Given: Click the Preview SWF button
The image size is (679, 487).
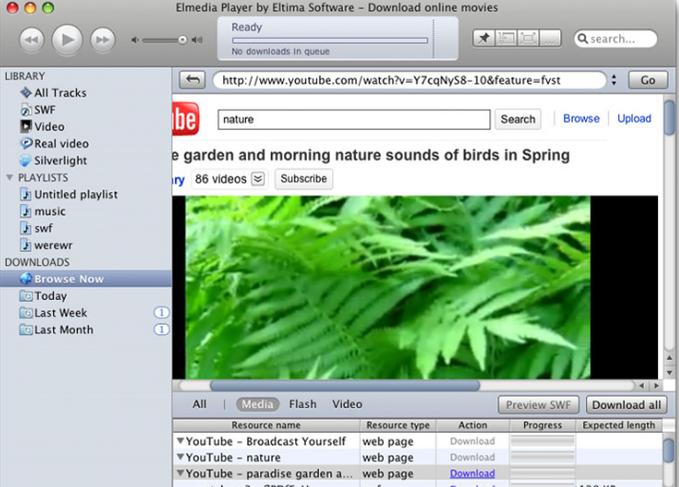Looking at the screenshot, I should coord(538,405).
